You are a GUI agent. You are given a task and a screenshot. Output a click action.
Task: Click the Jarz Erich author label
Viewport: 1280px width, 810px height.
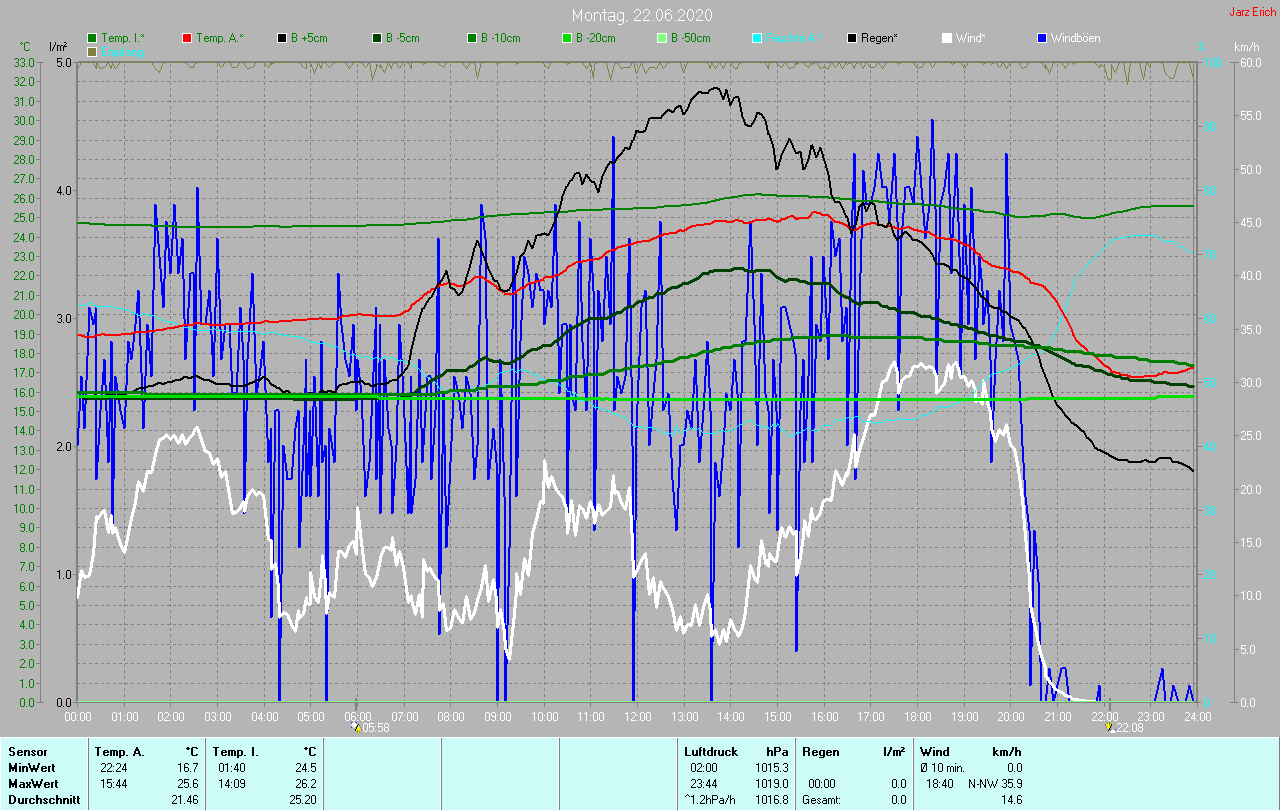coord(1252,12)
